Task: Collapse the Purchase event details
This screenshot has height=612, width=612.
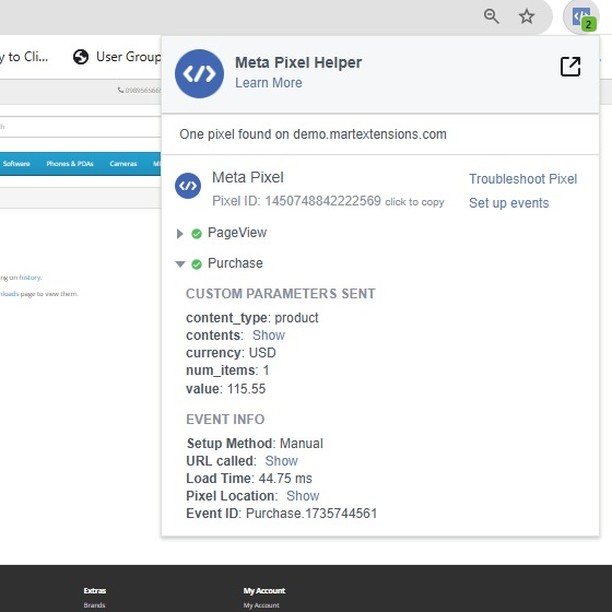Action: pos(180,264)
